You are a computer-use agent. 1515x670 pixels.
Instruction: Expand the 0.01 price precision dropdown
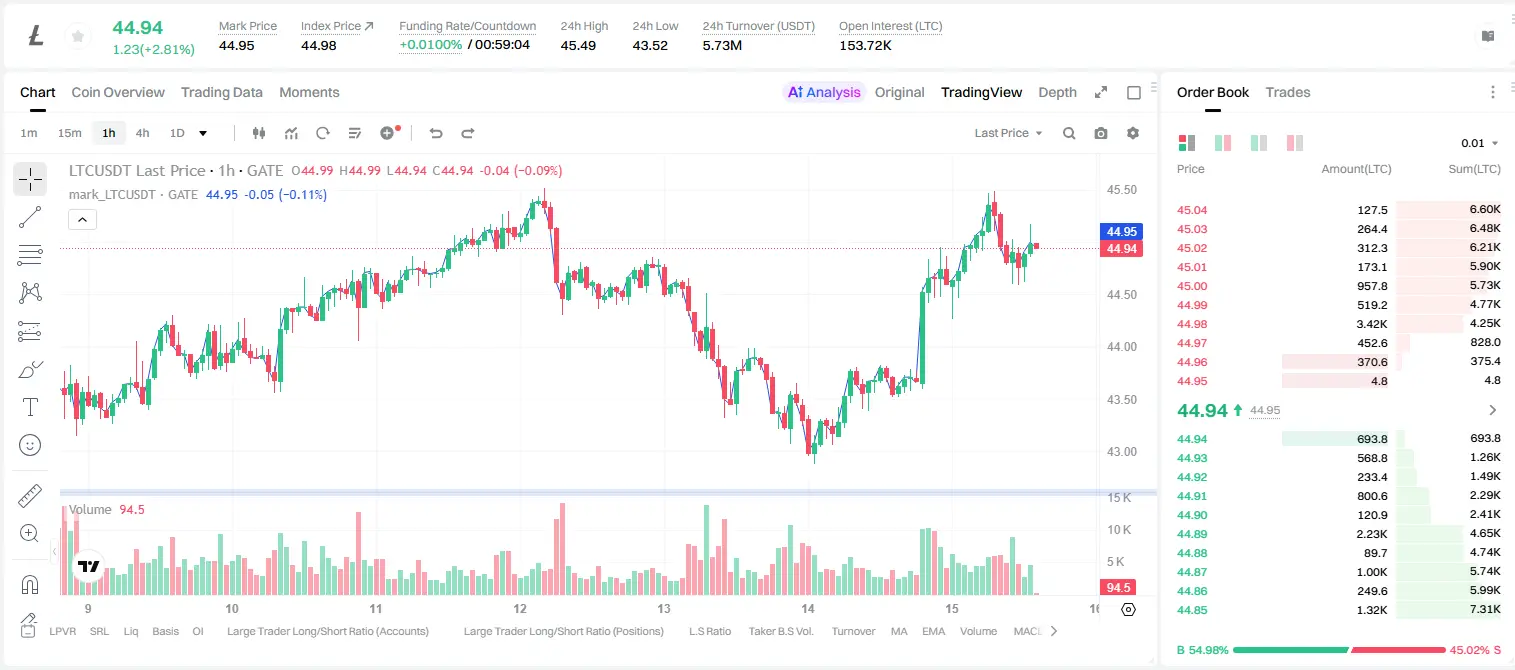pyautogui.click(x=1480, y=143)
